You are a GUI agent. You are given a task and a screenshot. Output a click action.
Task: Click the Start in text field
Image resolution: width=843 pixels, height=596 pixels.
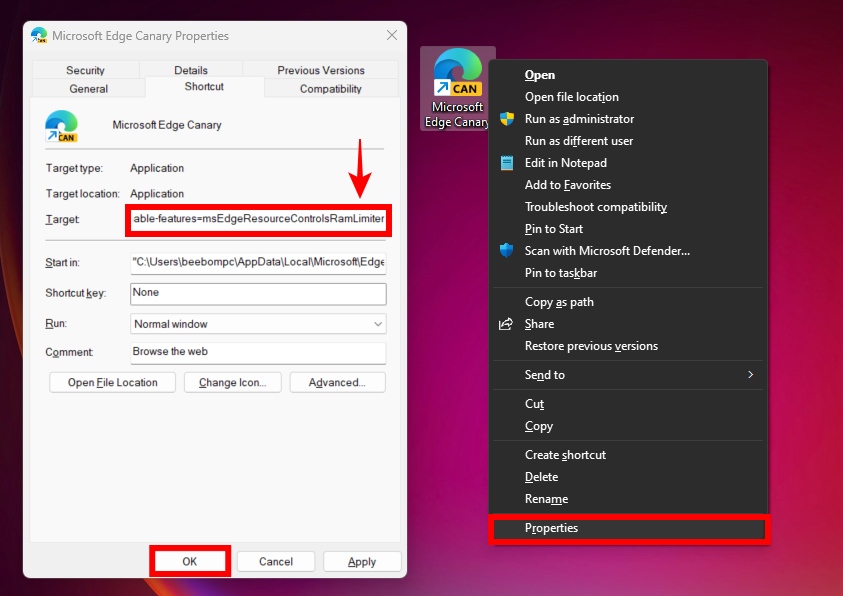tap(258, 262)
